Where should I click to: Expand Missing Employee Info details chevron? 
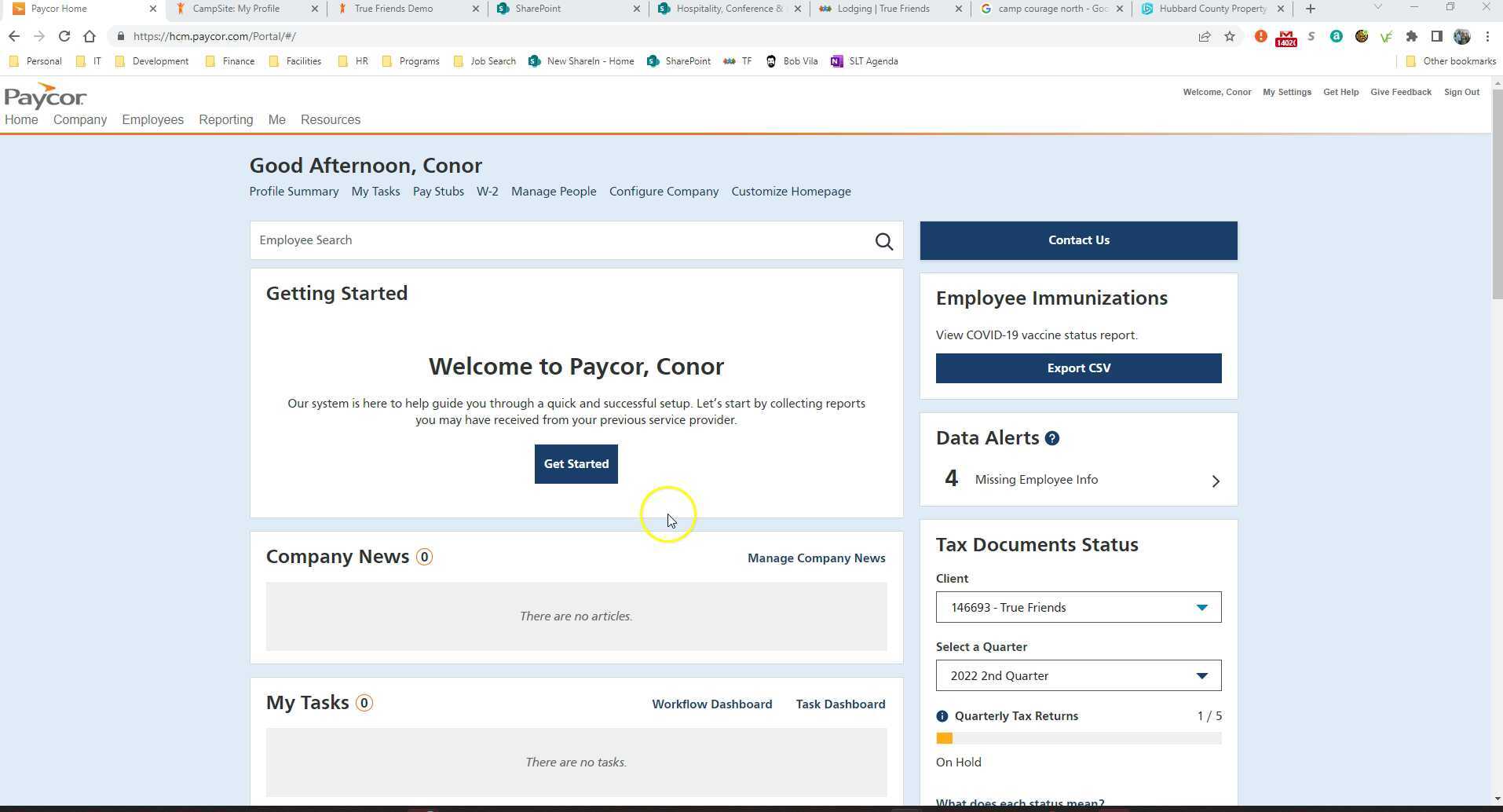1216,481
